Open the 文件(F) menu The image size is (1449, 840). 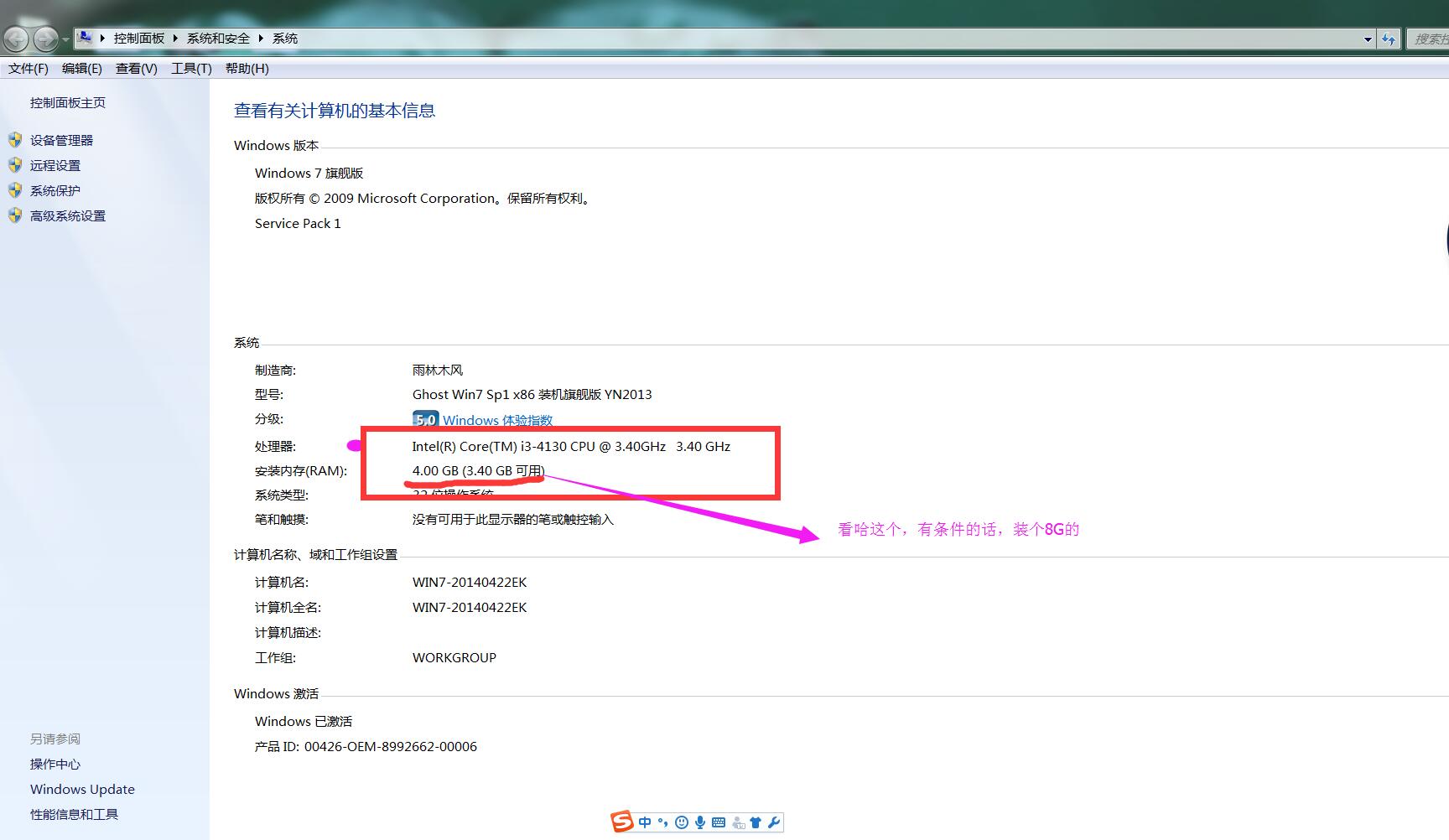(x=29, y=69)
